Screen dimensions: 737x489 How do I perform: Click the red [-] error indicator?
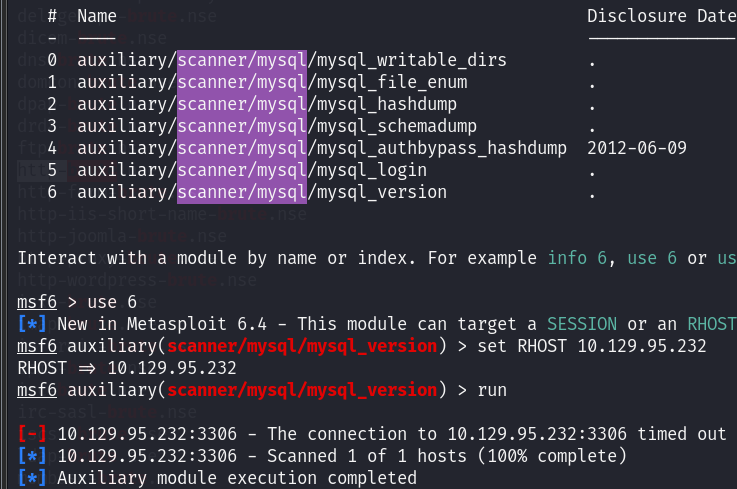click(x=32, y=434)
